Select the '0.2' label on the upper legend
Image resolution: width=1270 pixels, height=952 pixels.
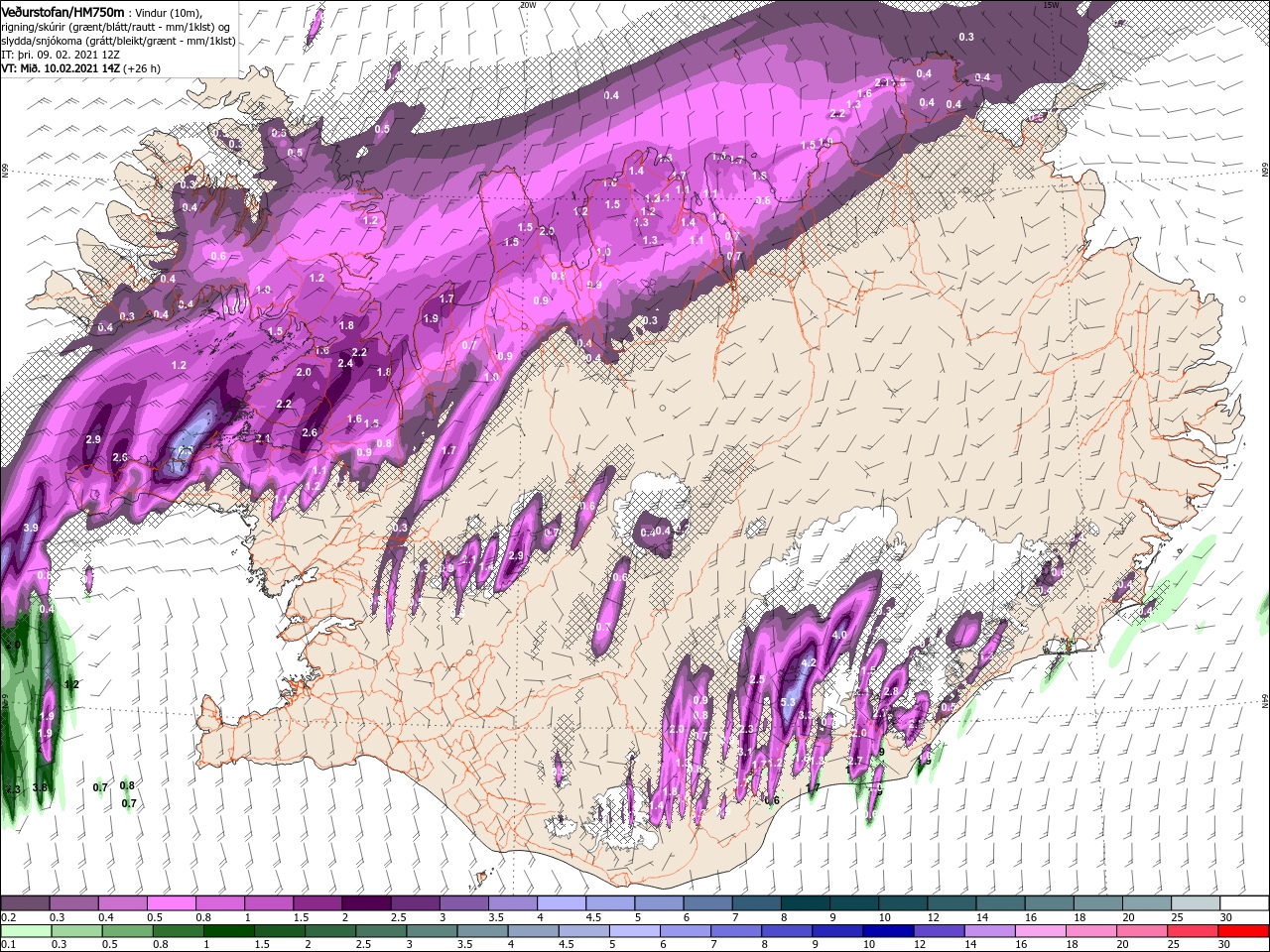(8, 917)
